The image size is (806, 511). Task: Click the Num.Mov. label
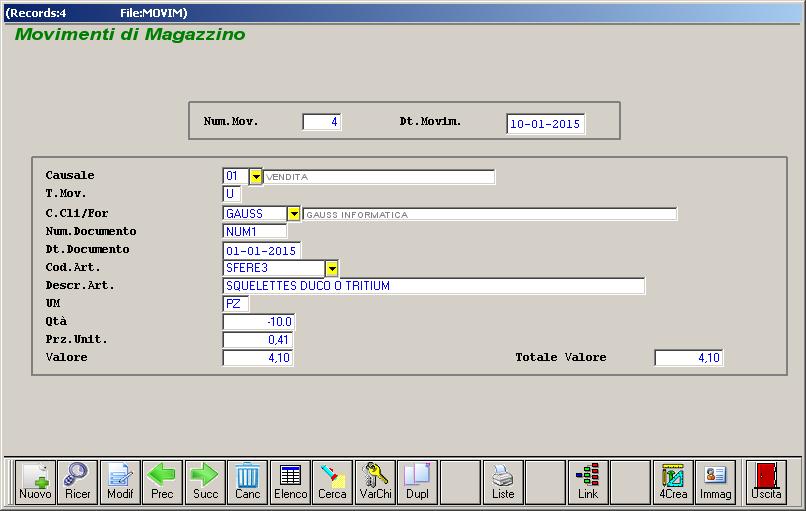coord(231,122)
